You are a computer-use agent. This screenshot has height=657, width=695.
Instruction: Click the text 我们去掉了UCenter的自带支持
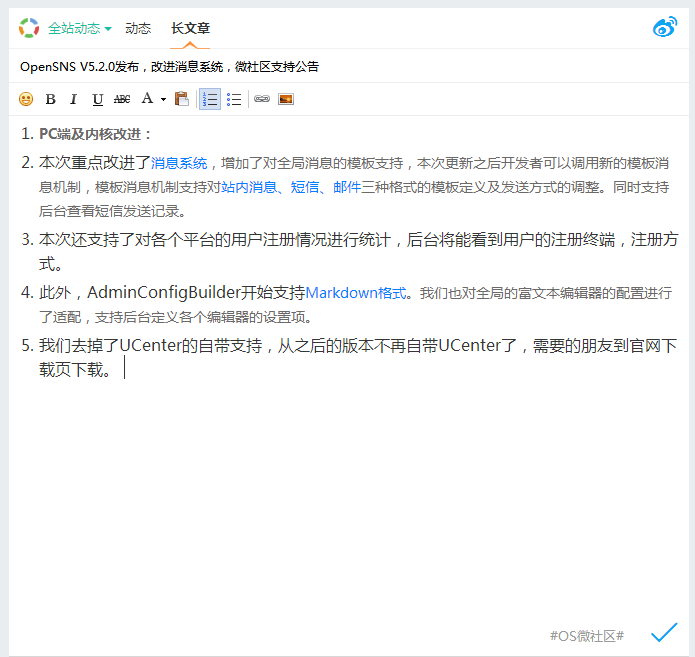pos(150,345)
